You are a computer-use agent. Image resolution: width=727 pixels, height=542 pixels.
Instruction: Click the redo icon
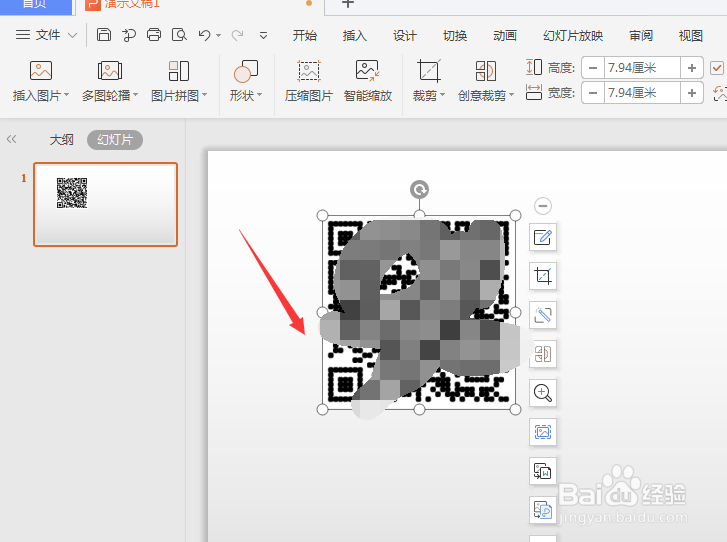click(237, 35)
